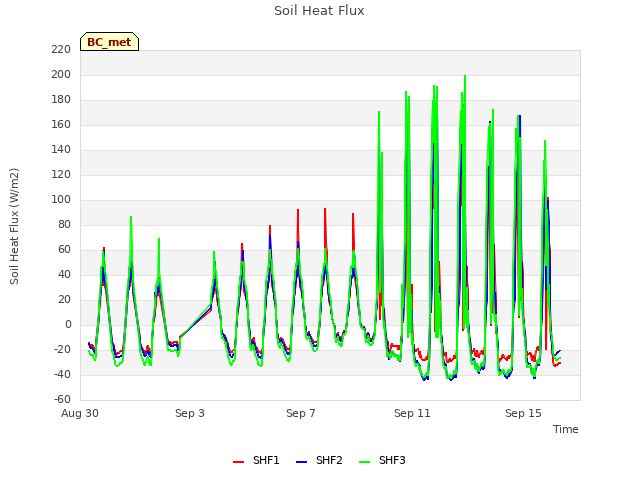Click the tallest green SHF3 peak near 200
640x480 pixels.
(465, 76)
